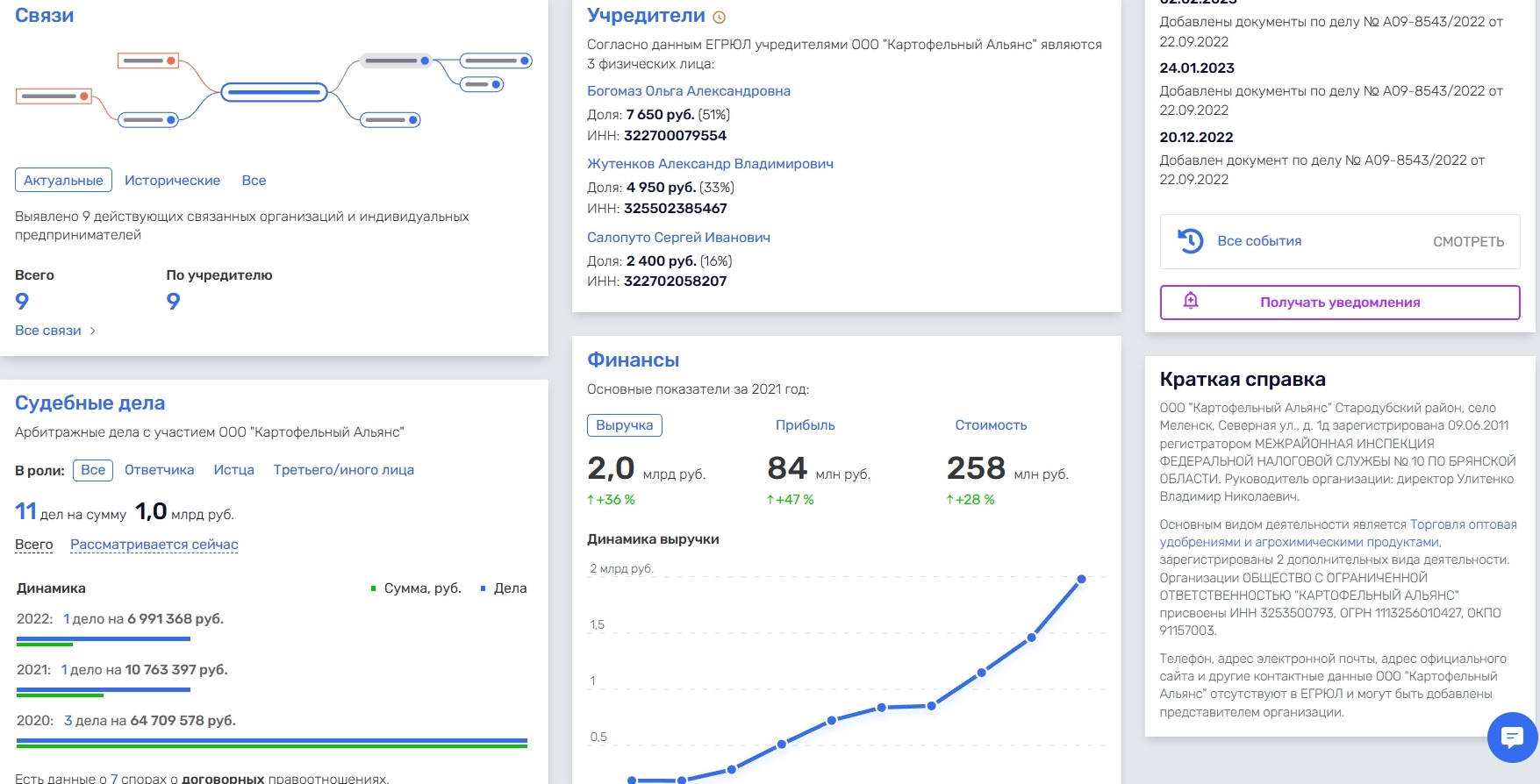Filter court cases by Истца role
Screen dimensions: 1540x784
click(x=233, y=469)
